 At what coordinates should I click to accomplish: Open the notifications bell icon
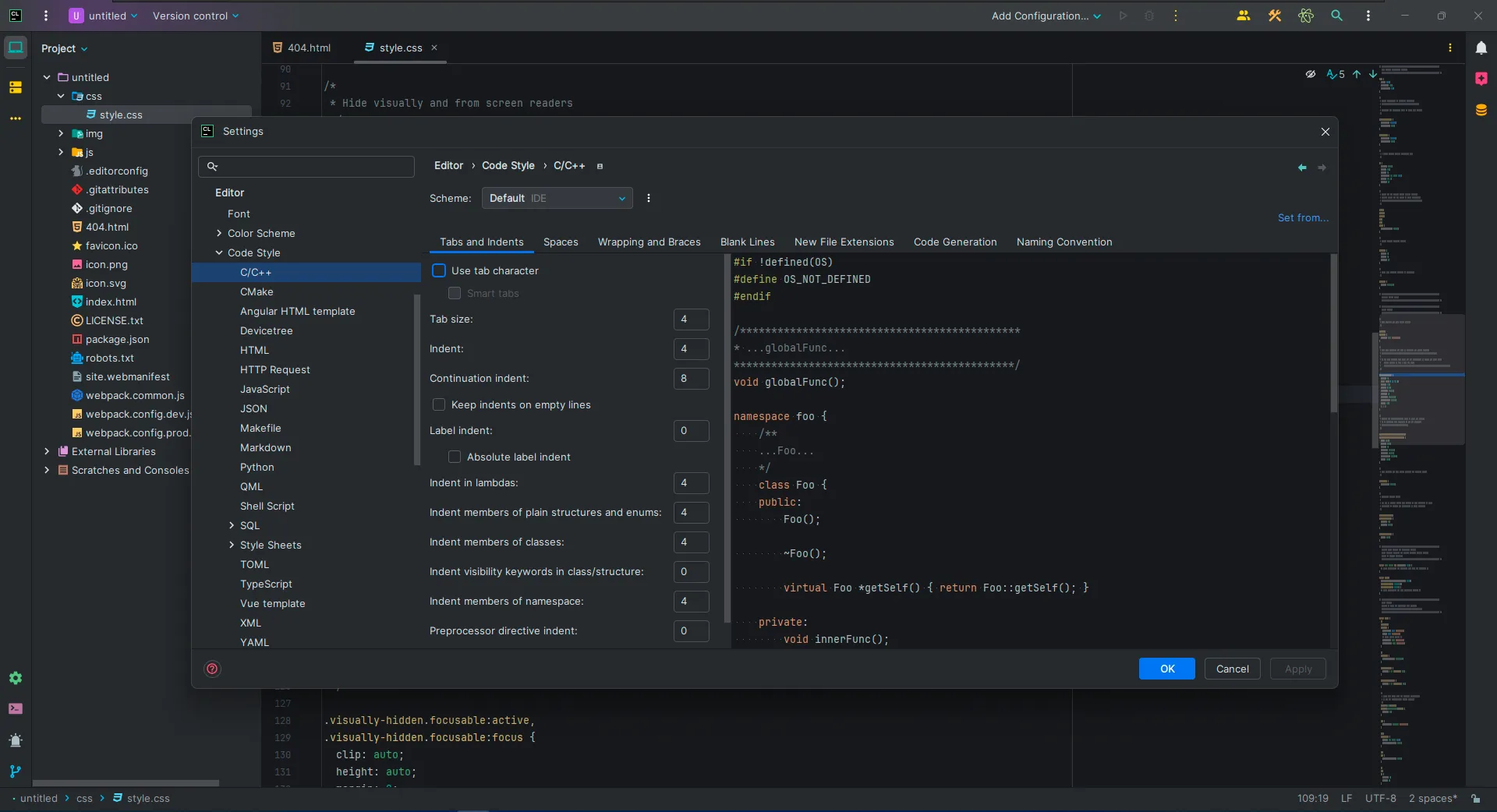[1481, 48]
